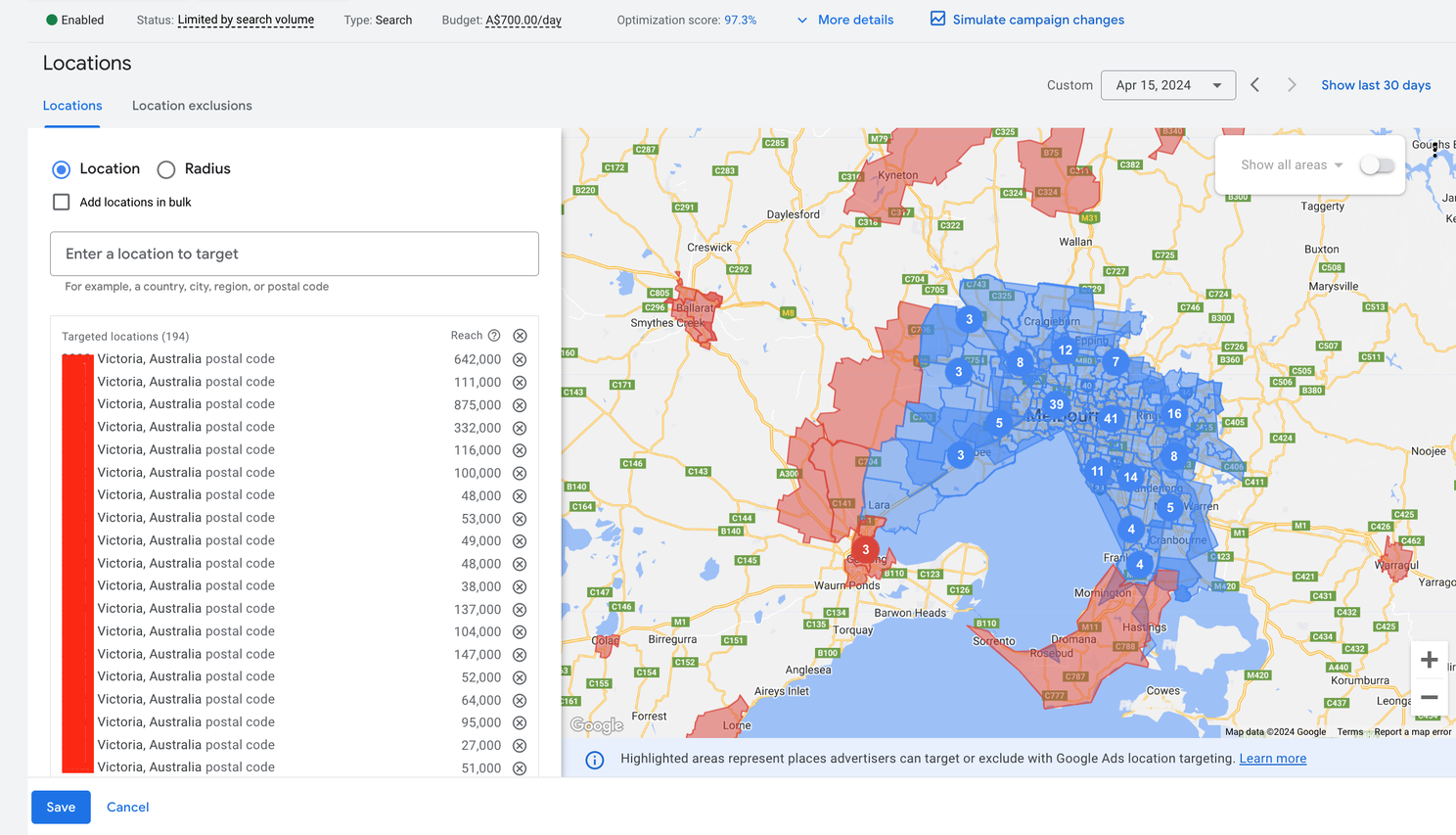Zoom out on the map
This screenshot has width=1456, height=835.
tap(1429, 697)
